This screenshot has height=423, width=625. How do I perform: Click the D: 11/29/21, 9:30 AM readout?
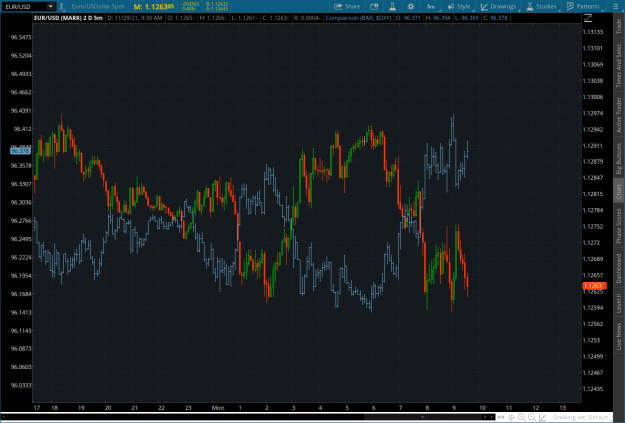tap(135, 18)
